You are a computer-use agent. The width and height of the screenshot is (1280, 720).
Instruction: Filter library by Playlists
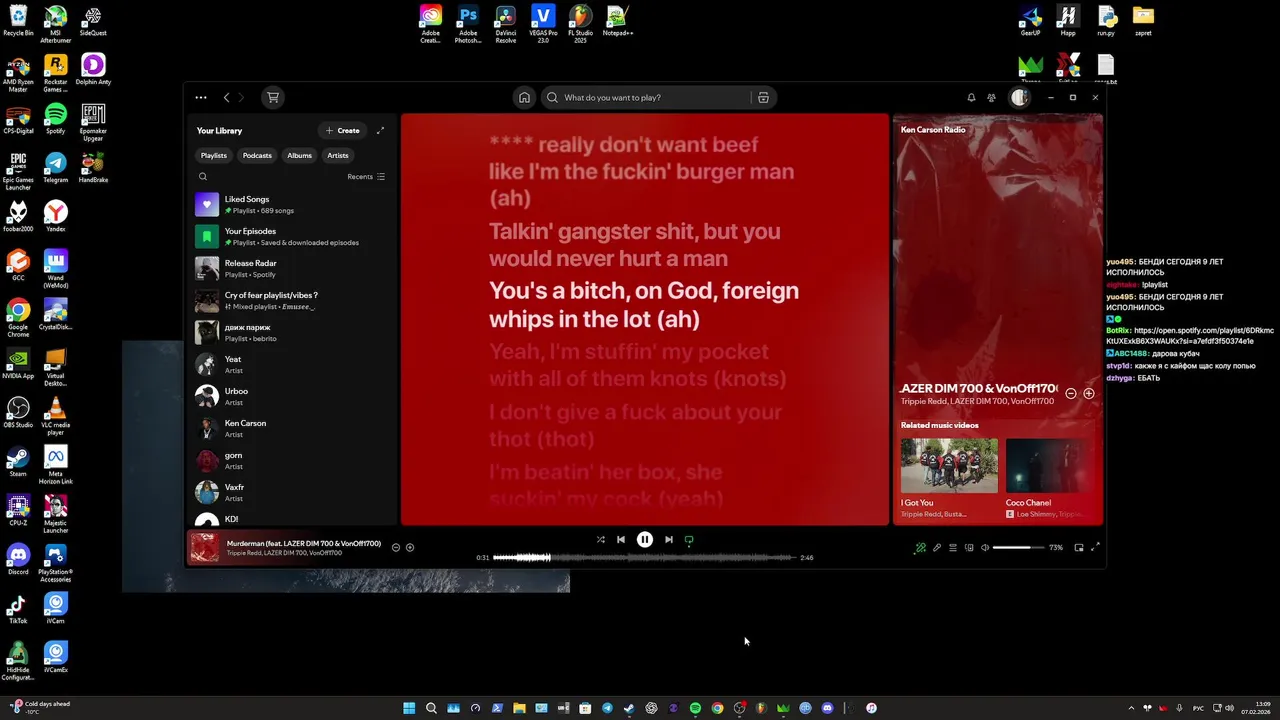(x=213, y=156)
